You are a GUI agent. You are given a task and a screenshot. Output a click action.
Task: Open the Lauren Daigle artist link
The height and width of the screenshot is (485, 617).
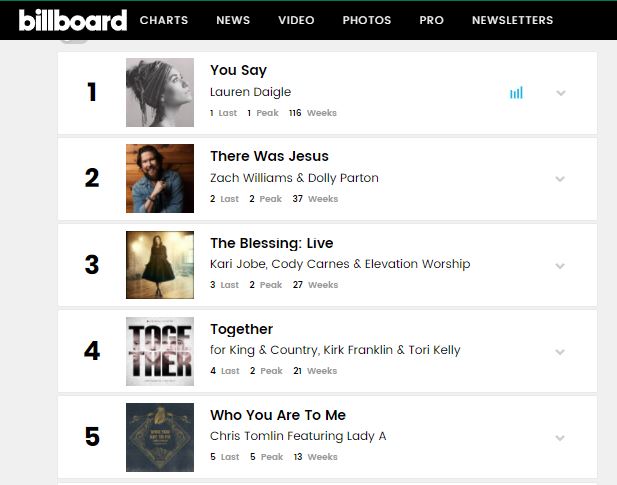pyautogui.click(x=250, y=92)
